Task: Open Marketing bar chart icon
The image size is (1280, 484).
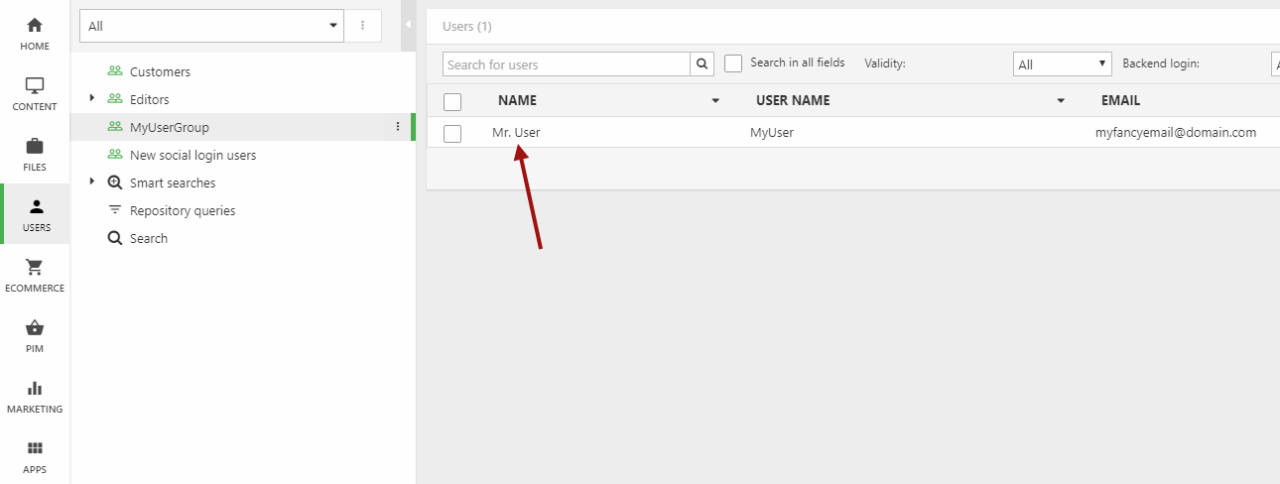Action: [35, 389]
